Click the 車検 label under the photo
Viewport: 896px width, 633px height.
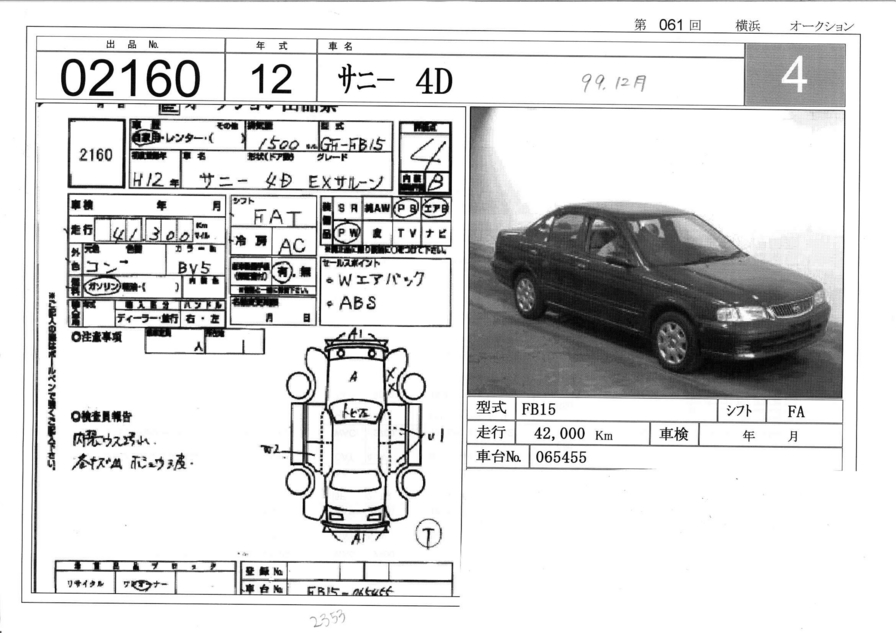tap(674, 434)
